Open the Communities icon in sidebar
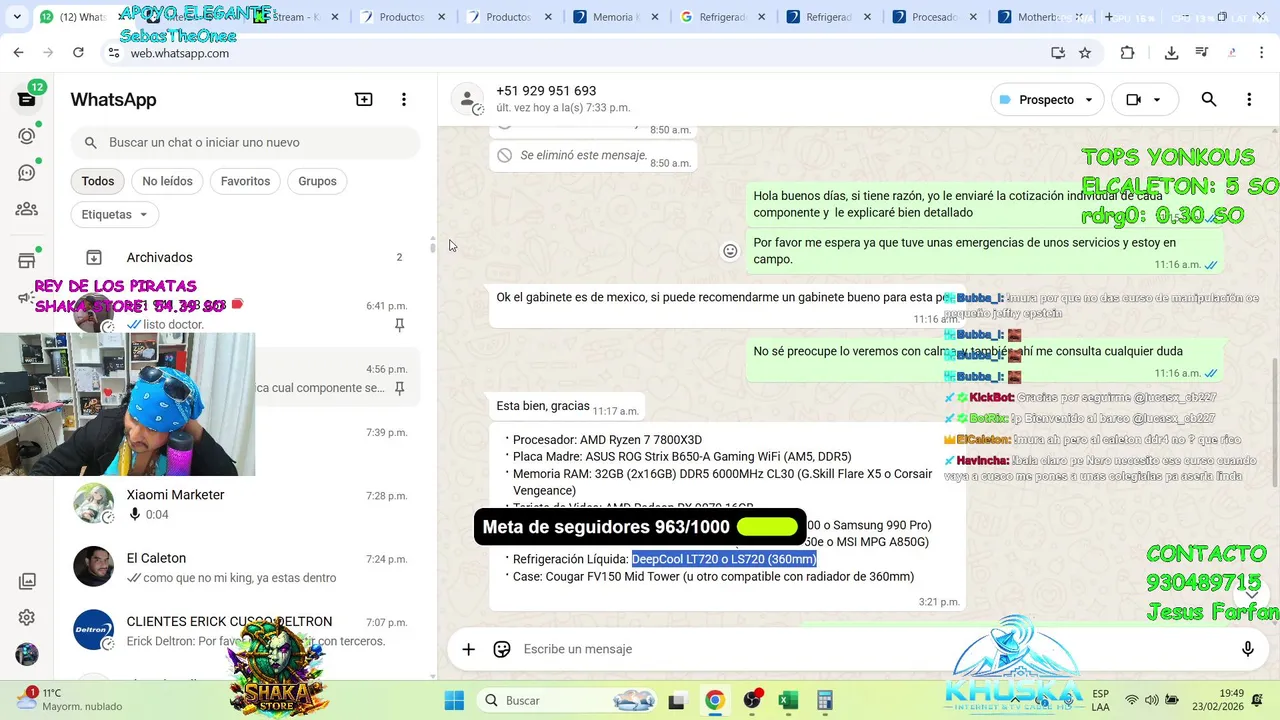Image resolution: width=1280 pixels, height=720 pixels. point(27,209)
